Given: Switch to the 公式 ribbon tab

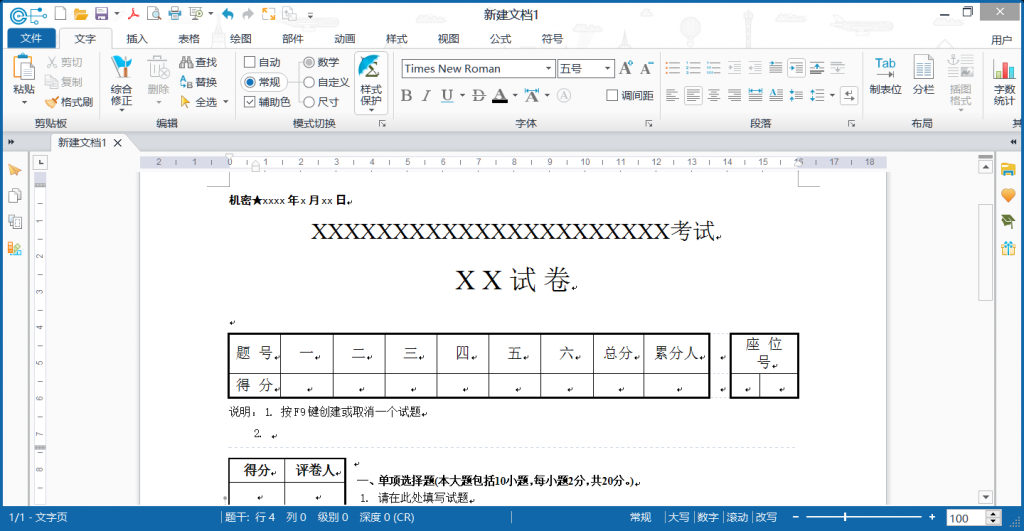Looking at the screenshot, I should tap(500, 39).
